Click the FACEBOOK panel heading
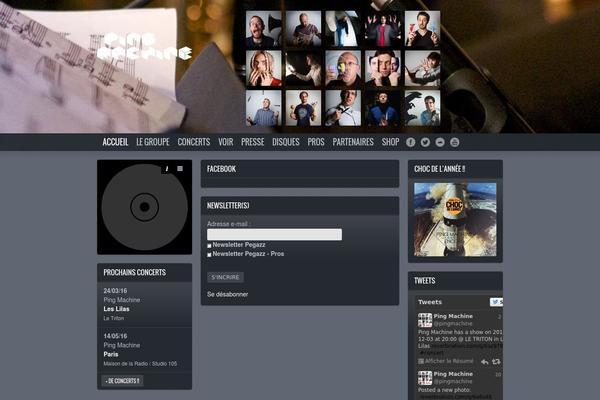This screenshot has height=400, width=600. pos(221,169)
